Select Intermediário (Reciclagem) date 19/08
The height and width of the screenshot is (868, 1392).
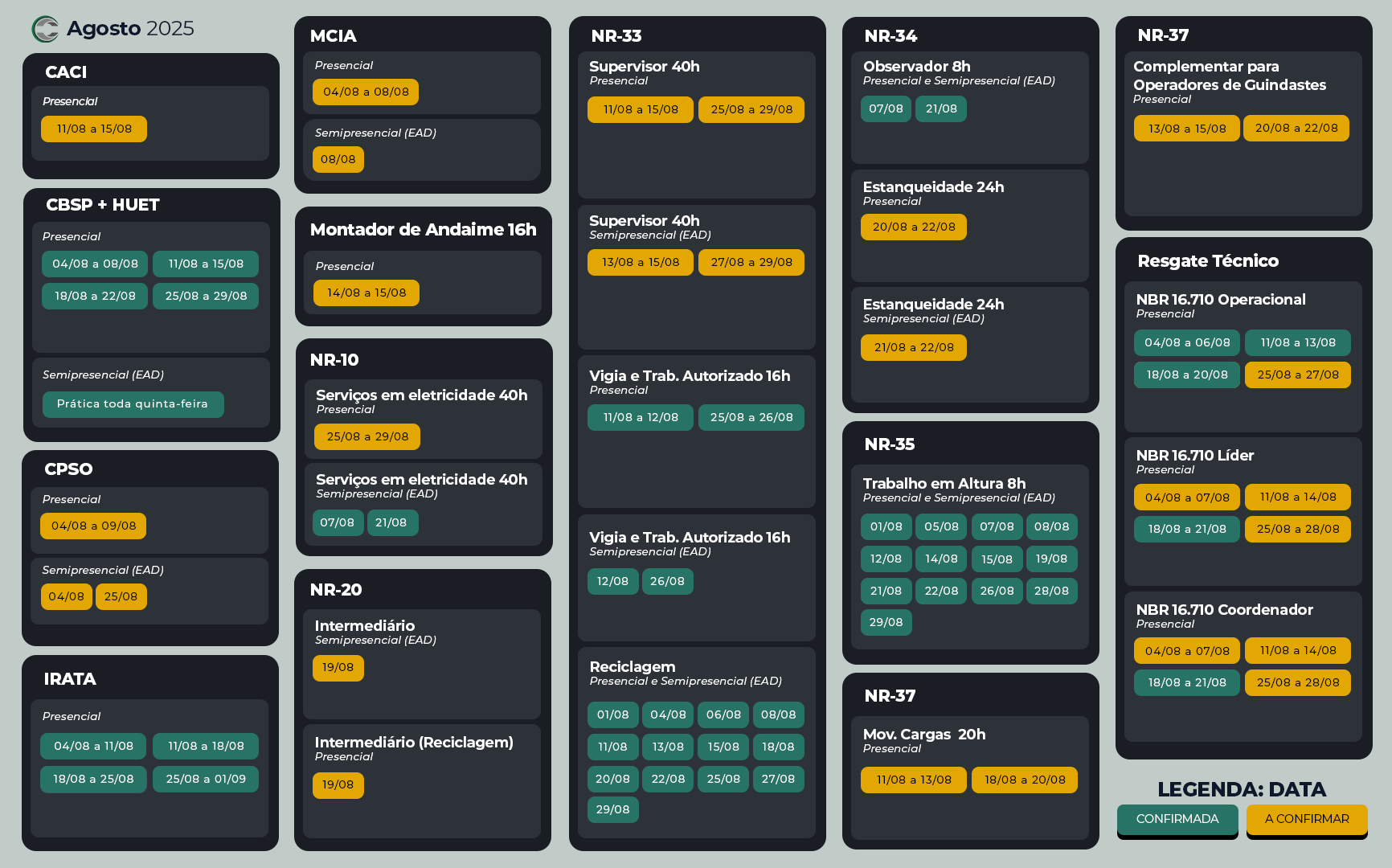click(338, 784)
